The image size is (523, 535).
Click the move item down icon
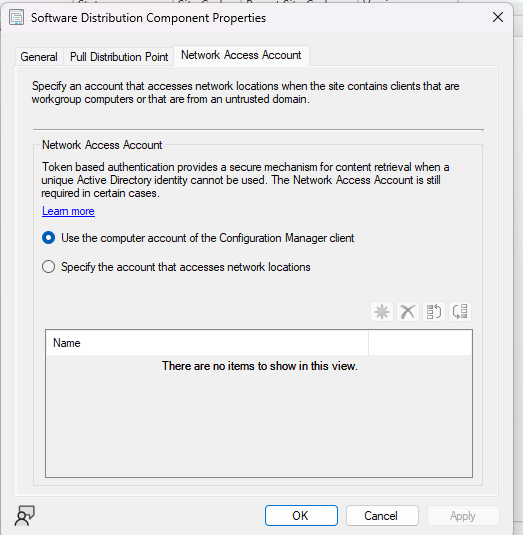click(460, 312)
